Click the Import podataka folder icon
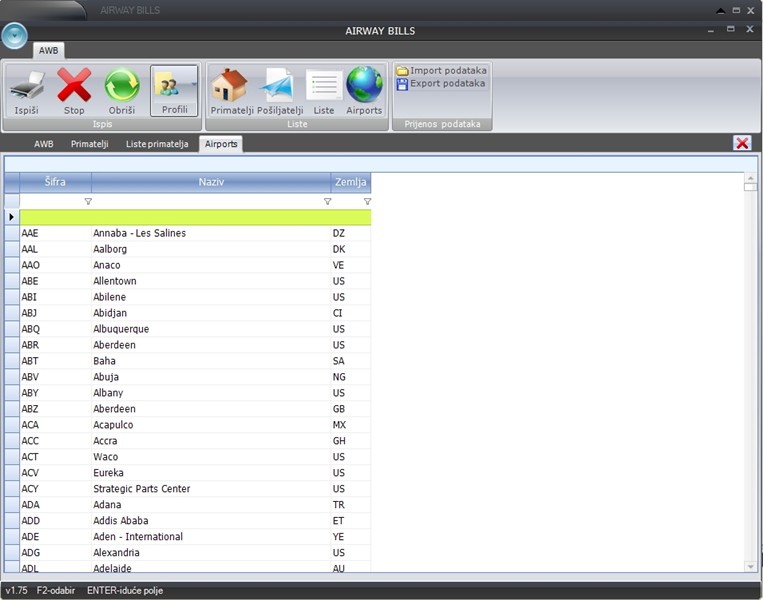The height and width of the screenshot is (600, 763). 402,71
